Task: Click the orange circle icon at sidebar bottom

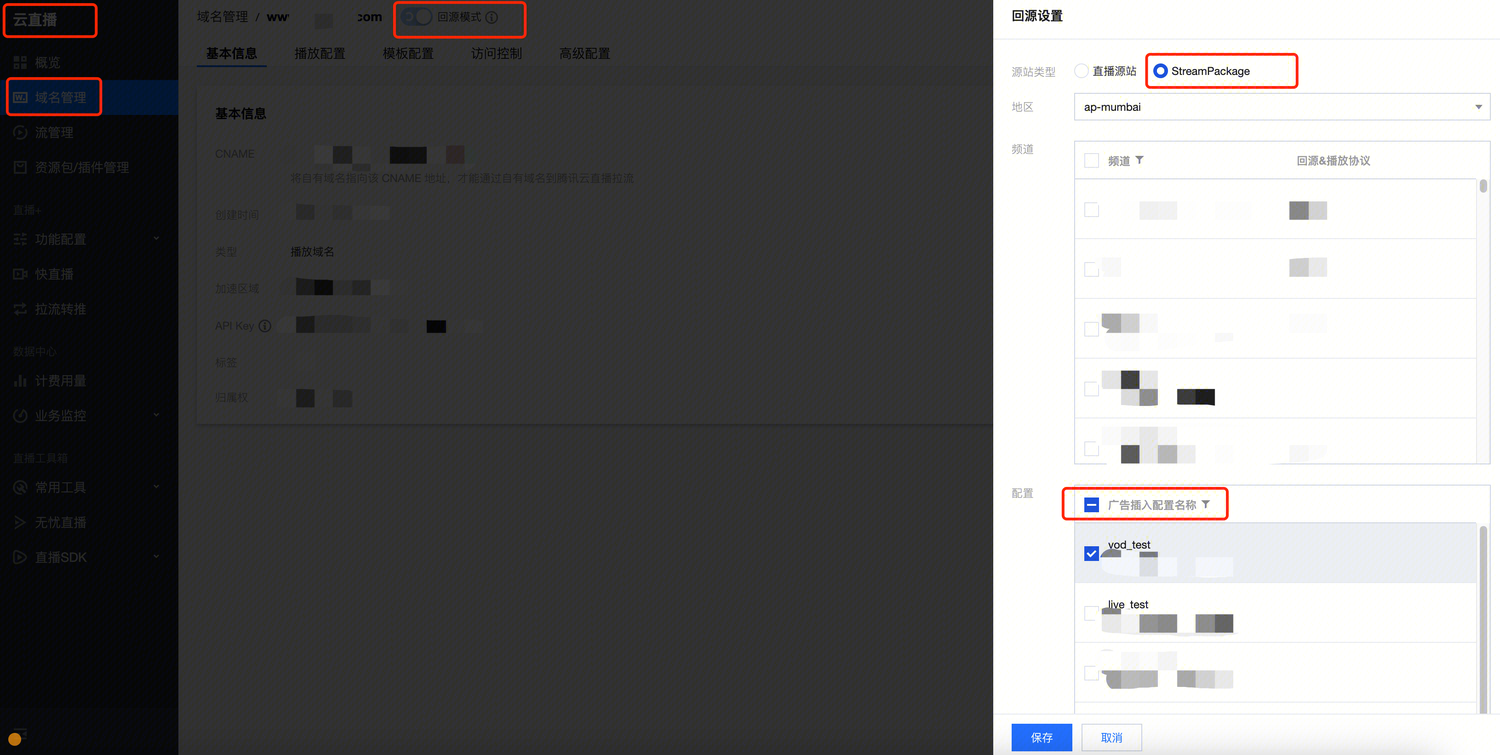Action: click(x=15, y=740)
